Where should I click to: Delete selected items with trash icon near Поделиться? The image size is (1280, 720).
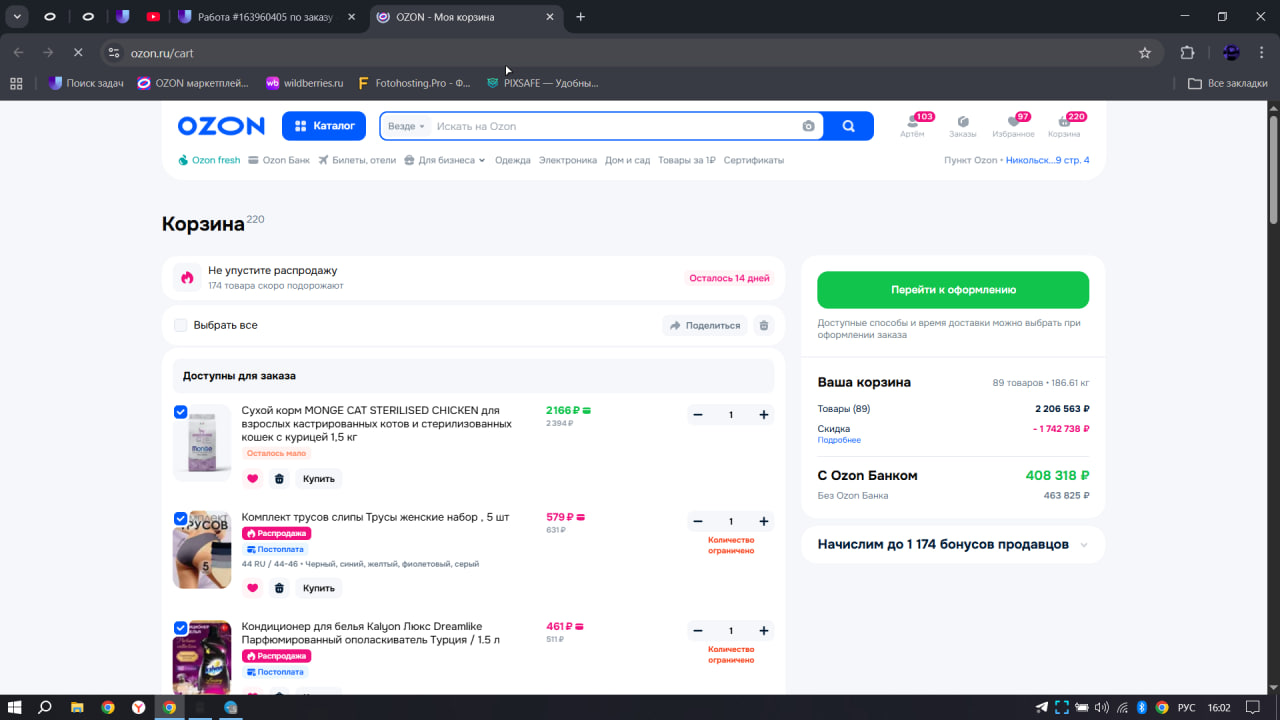coord(764,325)
